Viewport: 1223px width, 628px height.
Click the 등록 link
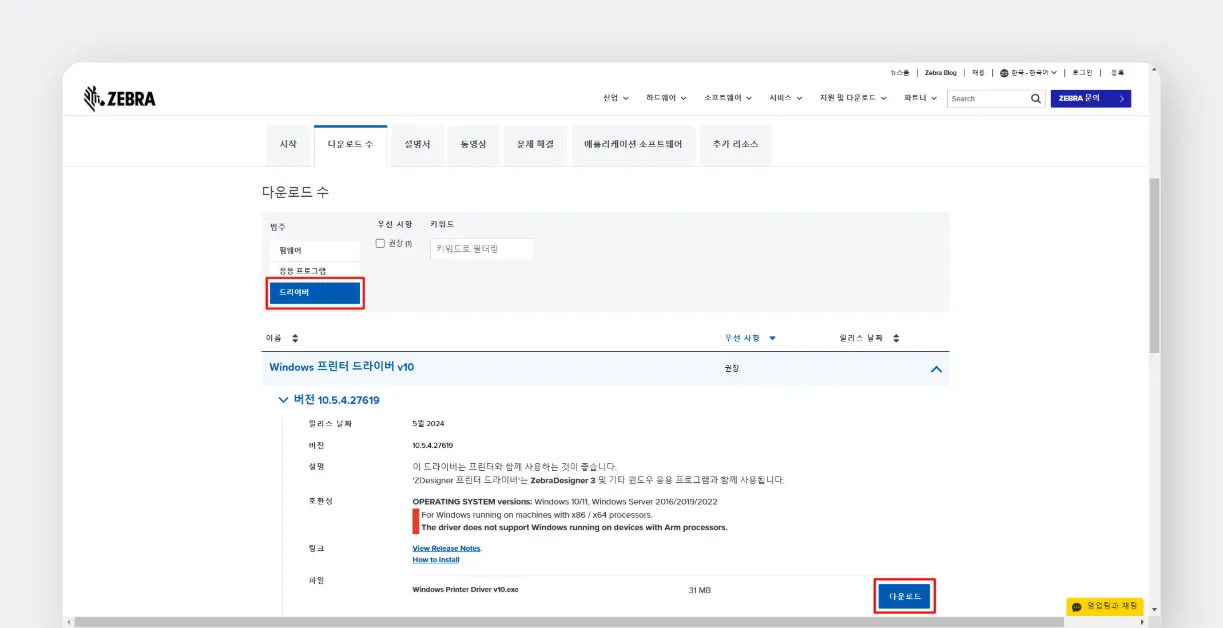click(1117, 72)
